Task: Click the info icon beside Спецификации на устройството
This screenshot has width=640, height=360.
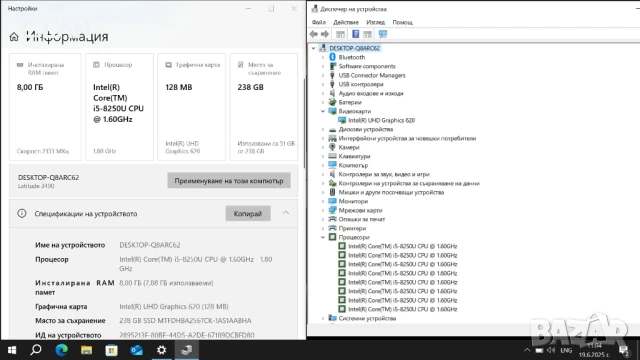Action: (x=22, y=213)
